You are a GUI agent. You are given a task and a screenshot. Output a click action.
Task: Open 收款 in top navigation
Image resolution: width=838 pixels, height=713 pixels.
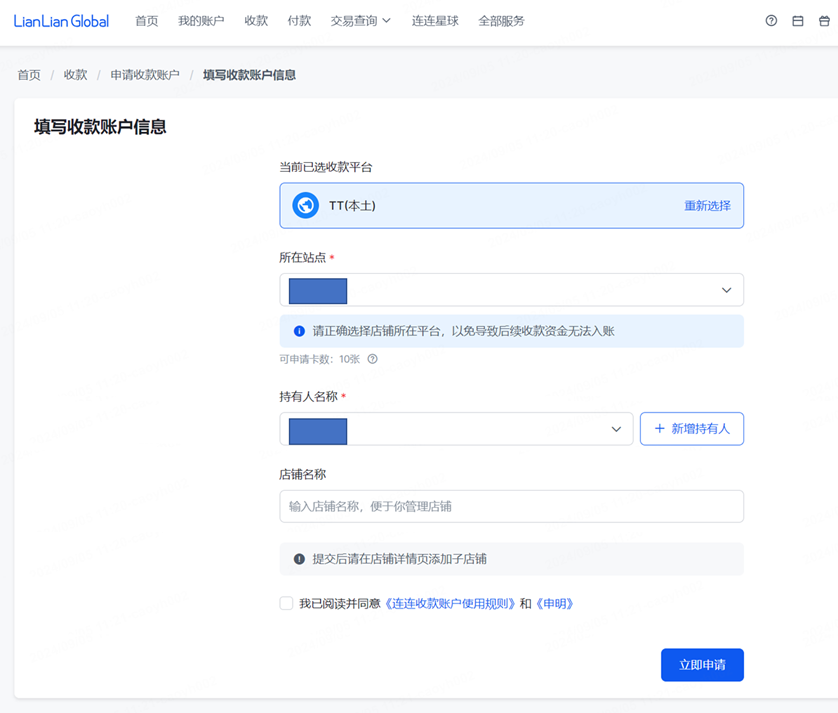[256, 21]
